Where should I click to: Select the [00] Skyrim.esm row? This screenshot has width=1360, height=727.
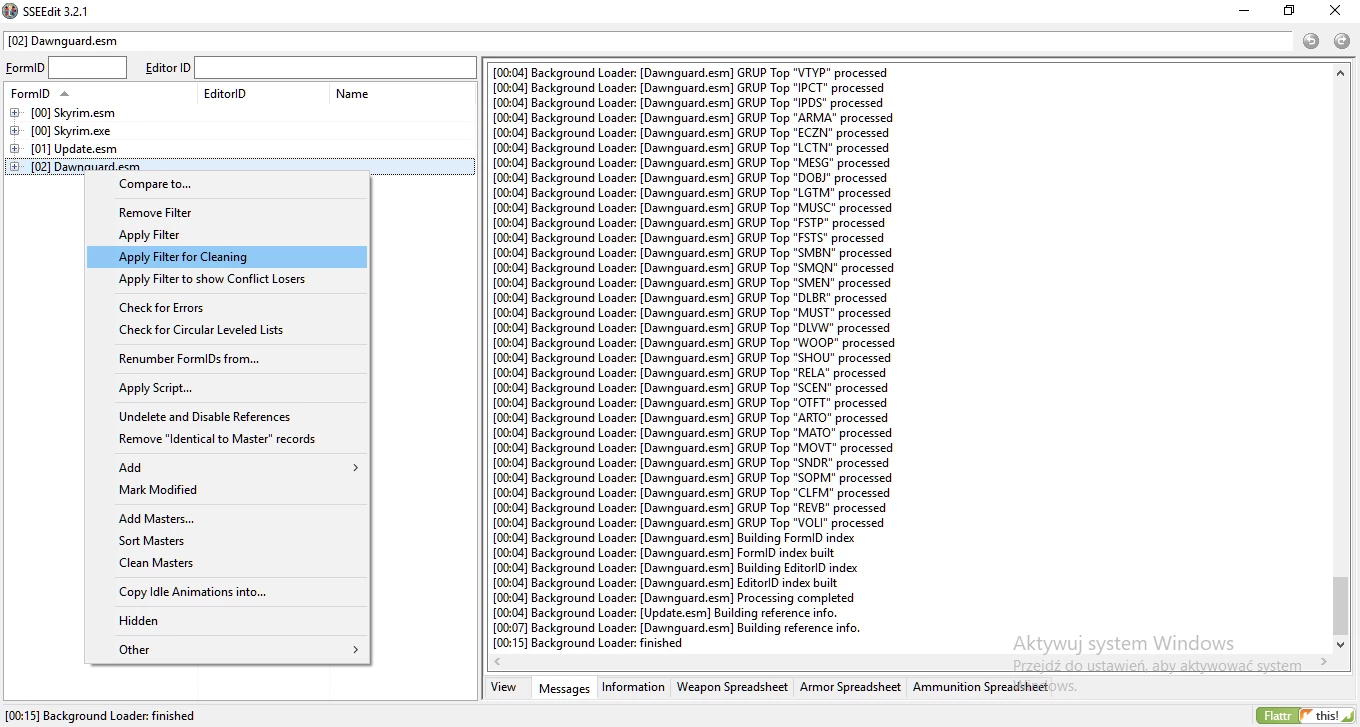(x=240, y=113)
